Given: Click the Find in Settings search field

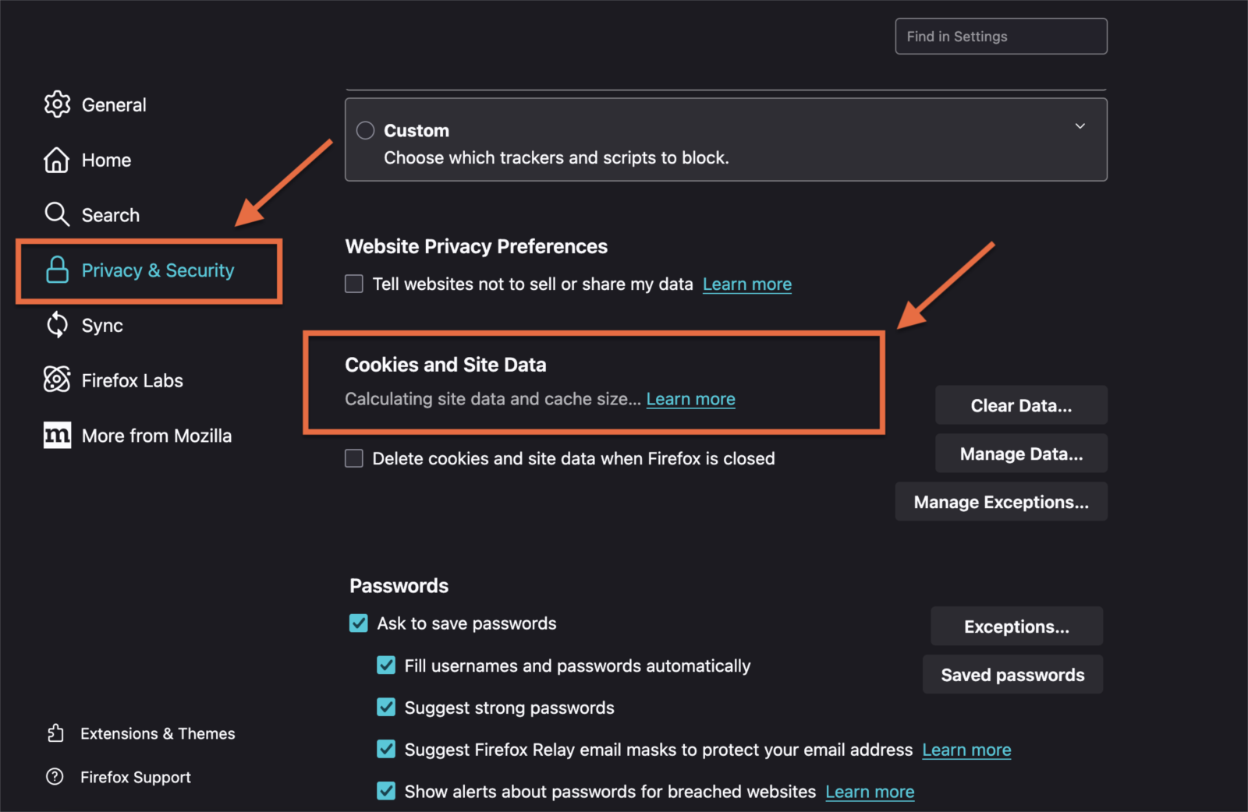Looking at the screenshot, I should point(1001,36).
